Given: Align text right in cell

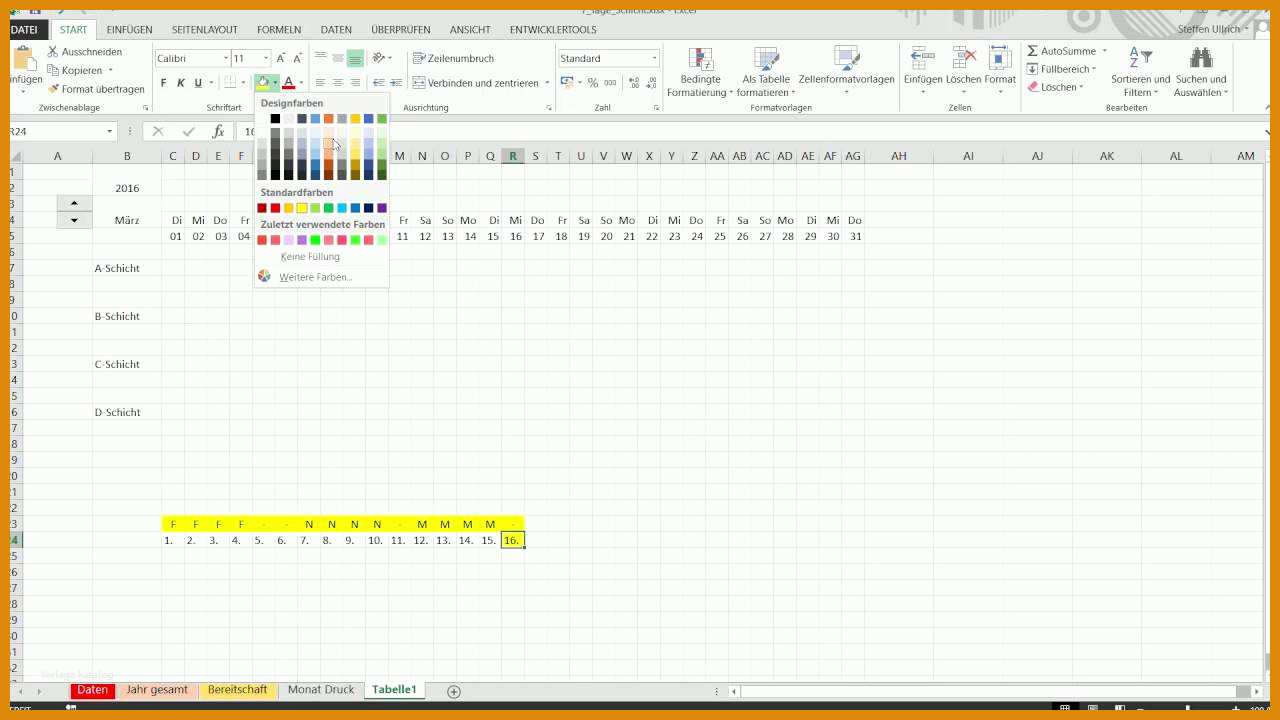Looking at the screenshot, I should [x=355, y=83].
